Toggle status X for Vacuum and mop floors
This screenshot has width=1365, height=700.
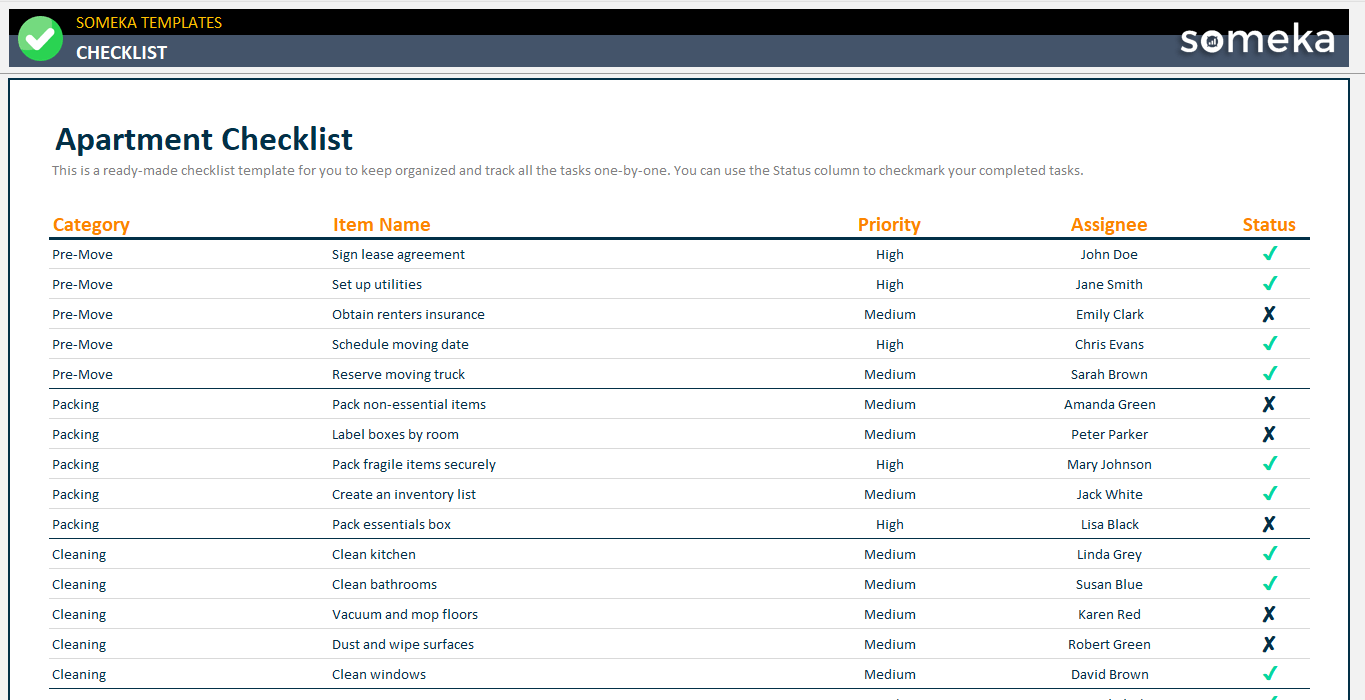pyautogui.click(x=1269, y=614)
